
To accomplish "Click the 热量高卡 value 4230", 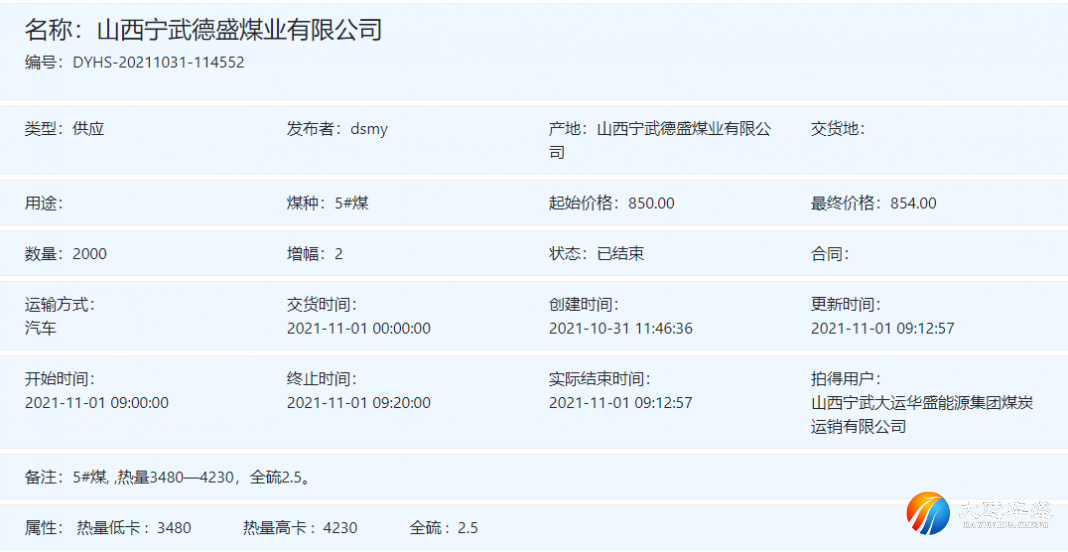I will click(x=340, y=528).
